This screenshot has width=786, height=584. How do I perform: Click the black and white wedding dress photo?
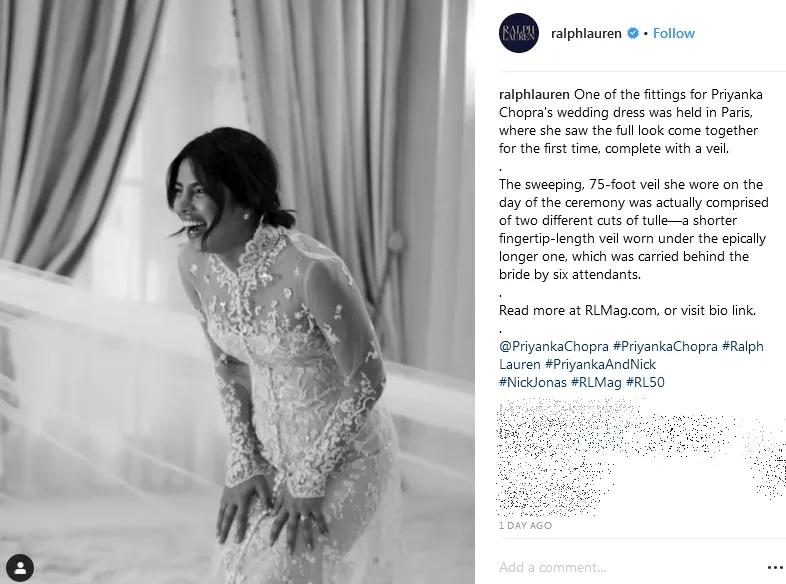[237, 292]
